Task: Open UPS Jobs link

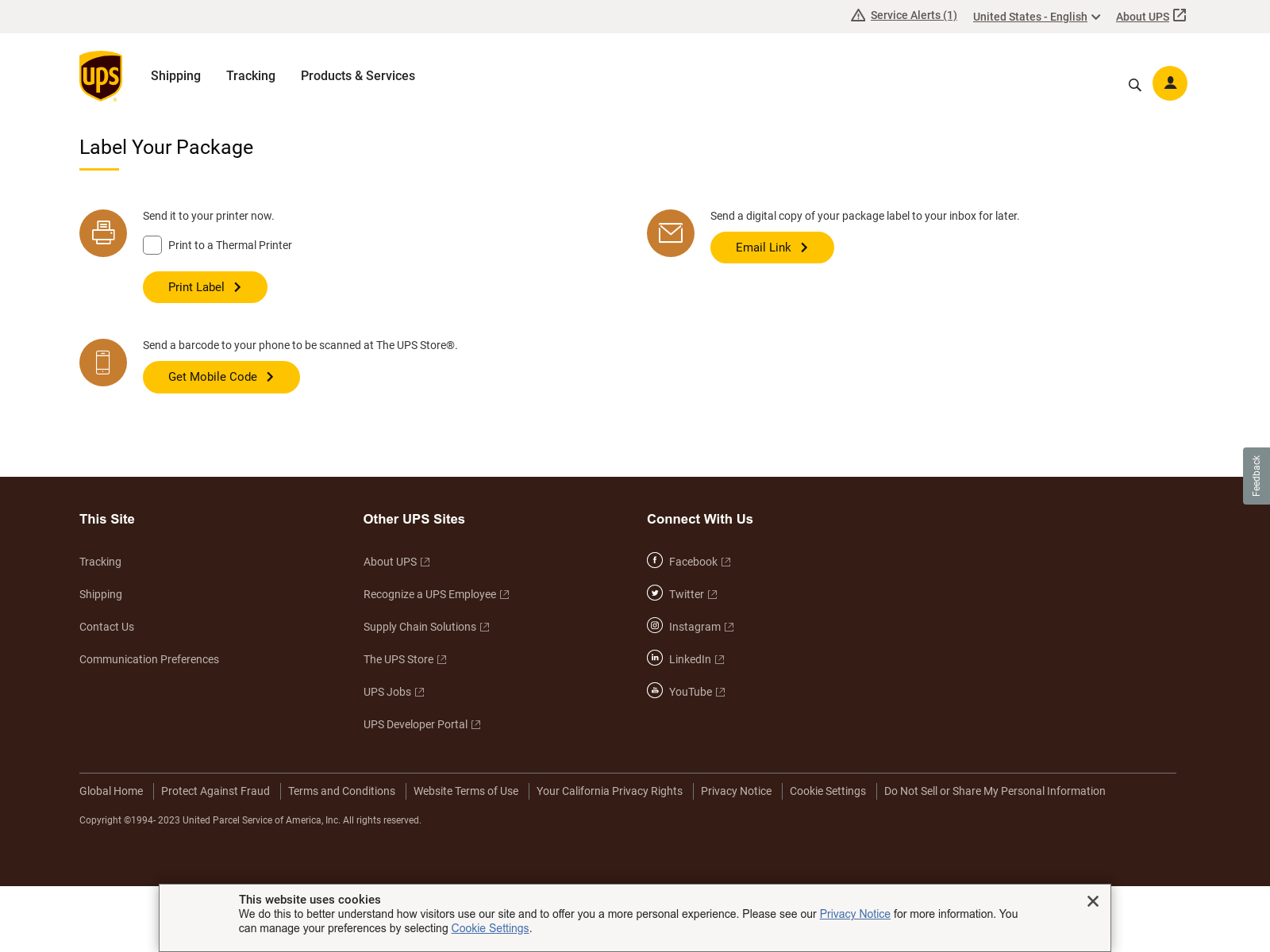Action: [x=394, y=692]
